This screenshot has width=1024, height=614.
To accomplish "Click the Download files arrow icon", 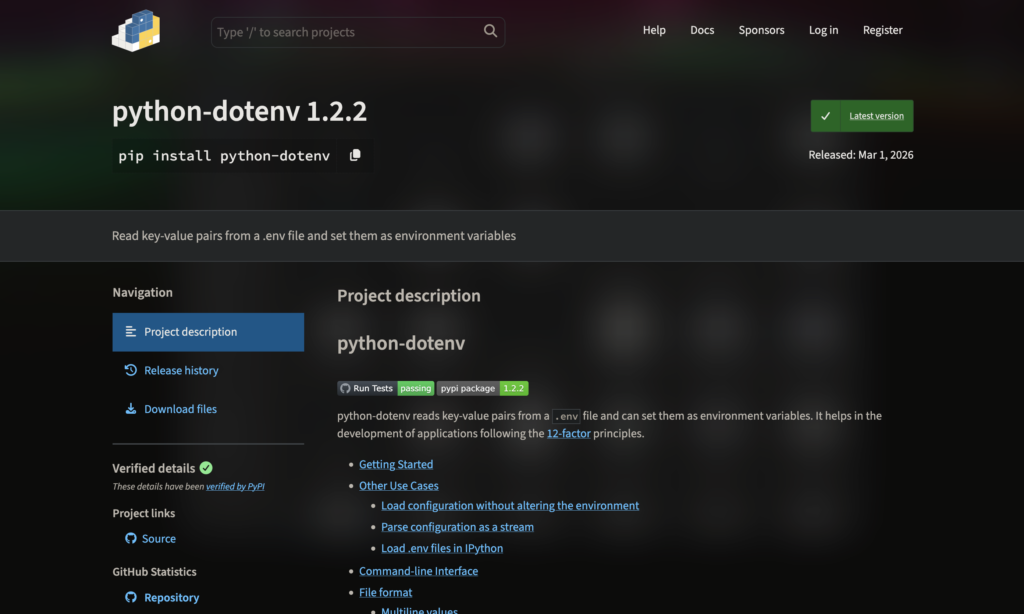I will click(131, 409).
